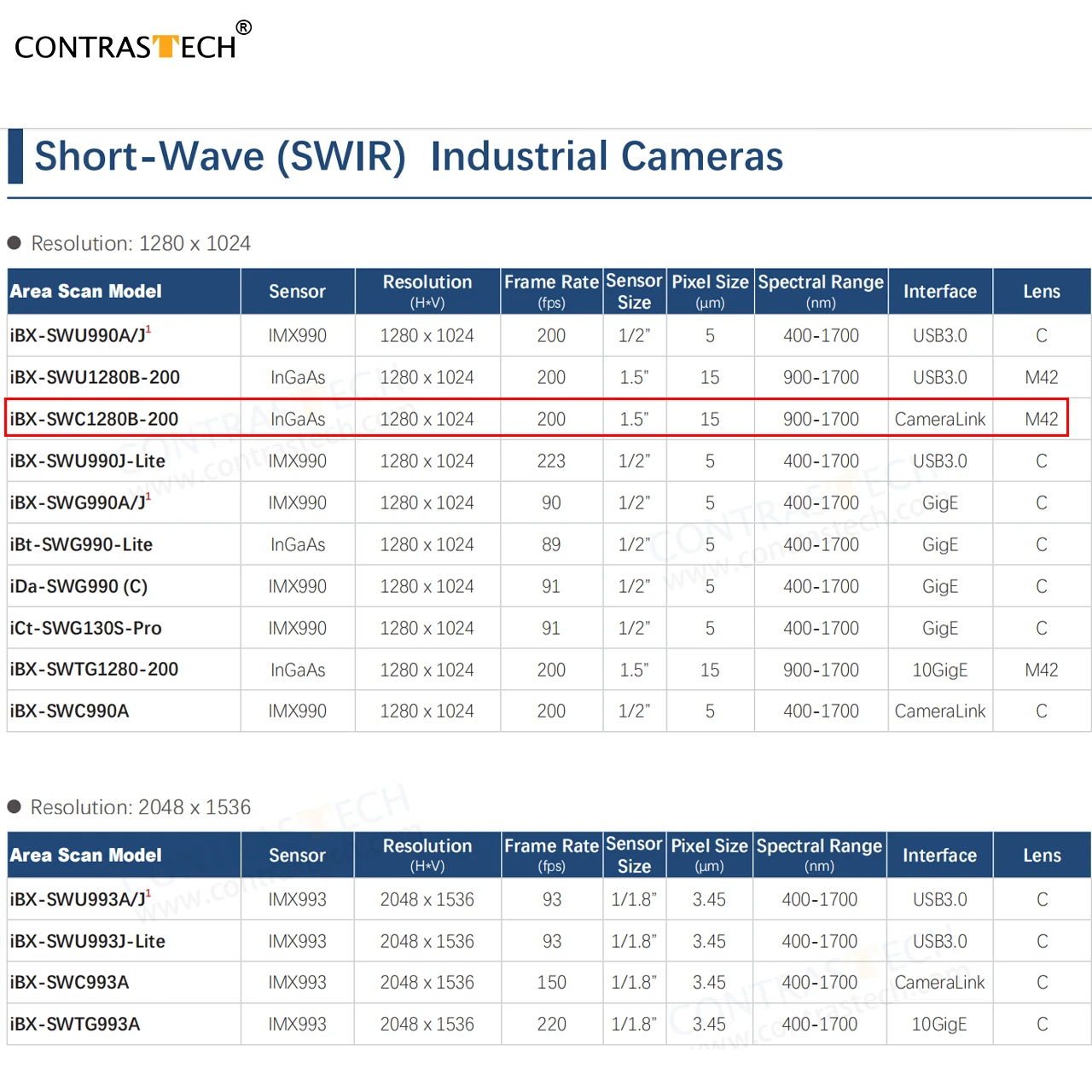Click CameraLink in the iBX-SWC990A row

[x=940, y=711]
